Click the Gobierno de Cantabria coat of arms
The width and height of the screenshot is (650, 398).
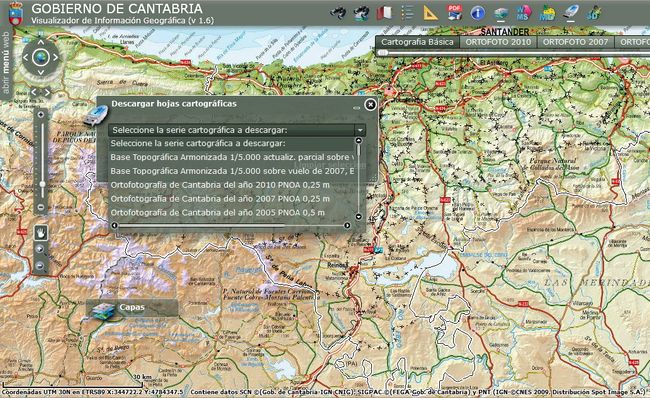16,14
